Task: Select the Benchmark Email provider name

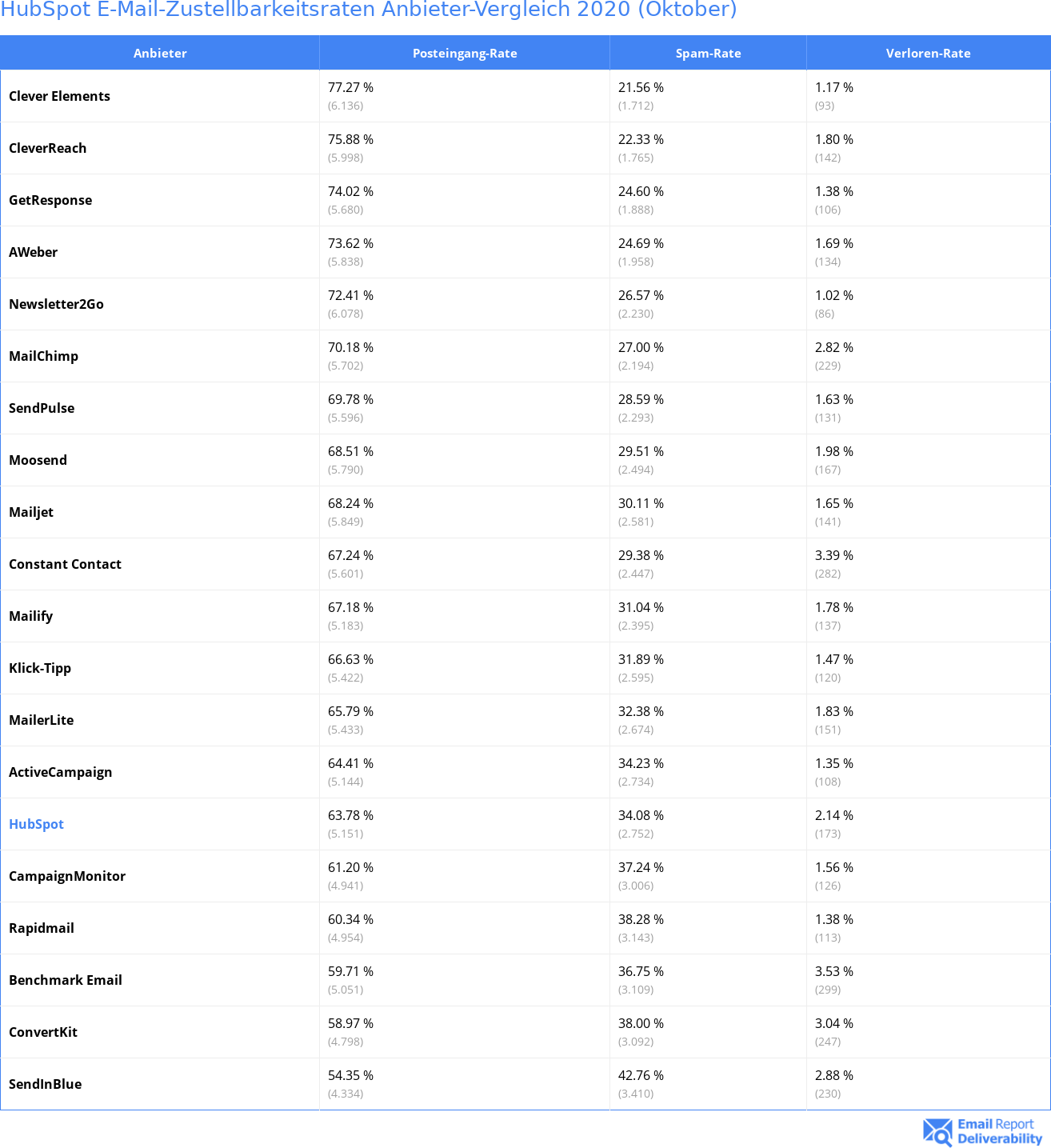Action: (66, 980)
